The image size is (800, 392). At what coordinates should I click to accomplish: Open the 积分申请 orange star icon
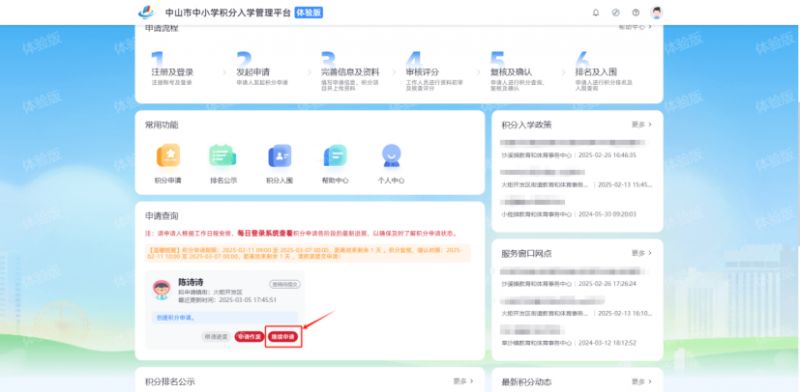coord(168,156)
